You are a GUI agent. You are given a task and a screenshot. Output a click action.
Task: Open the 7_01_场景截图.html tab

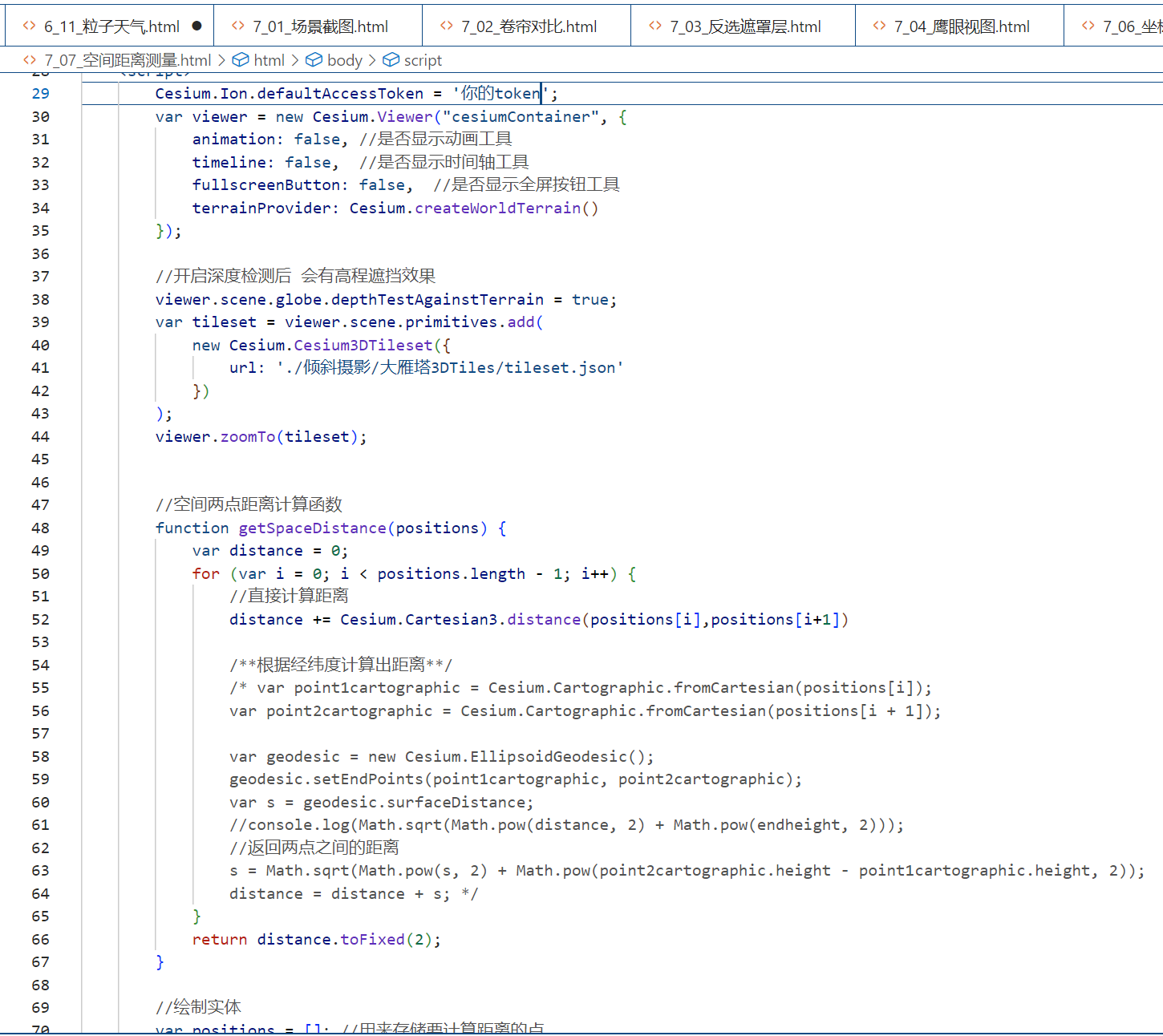point(319,26)
